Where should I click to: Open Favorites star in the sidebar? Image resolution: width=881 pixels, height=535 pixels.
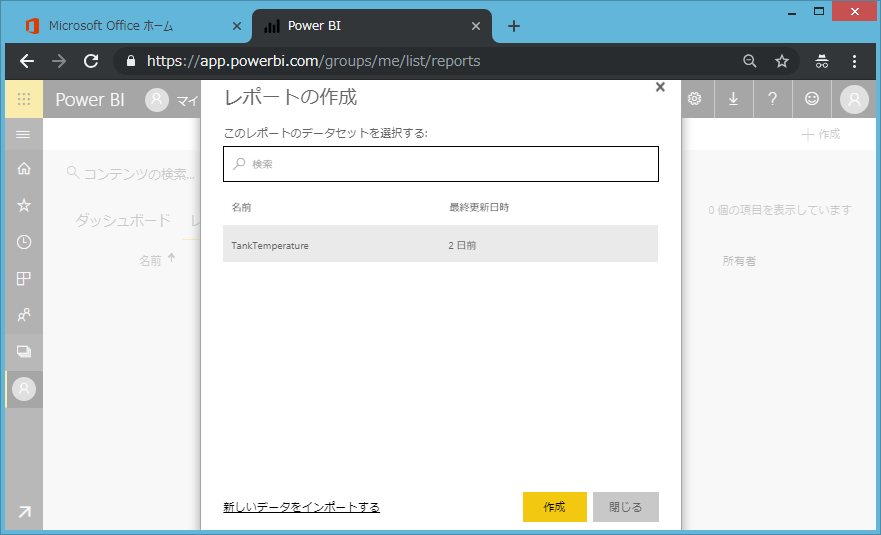click(24, 205)
